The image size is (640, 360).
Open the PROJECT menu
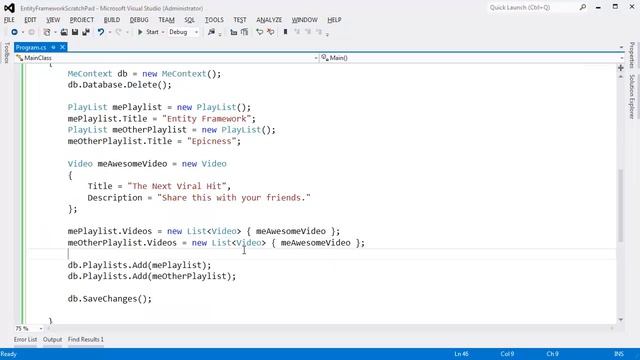(82, 20)
